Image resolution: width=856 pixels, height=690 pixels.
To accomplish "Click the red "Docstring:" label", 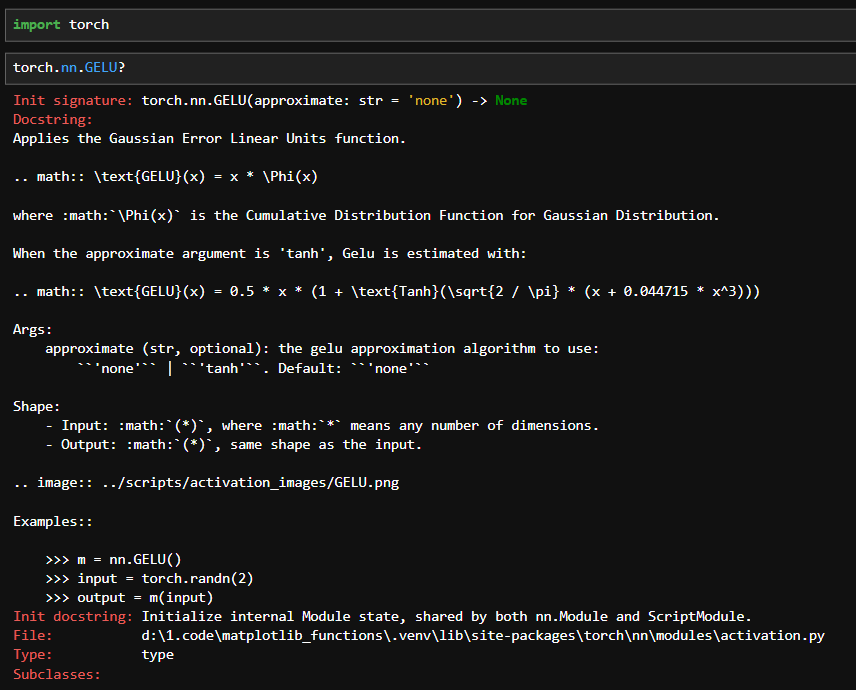I will pyautogui.click(x=53, y=120).
